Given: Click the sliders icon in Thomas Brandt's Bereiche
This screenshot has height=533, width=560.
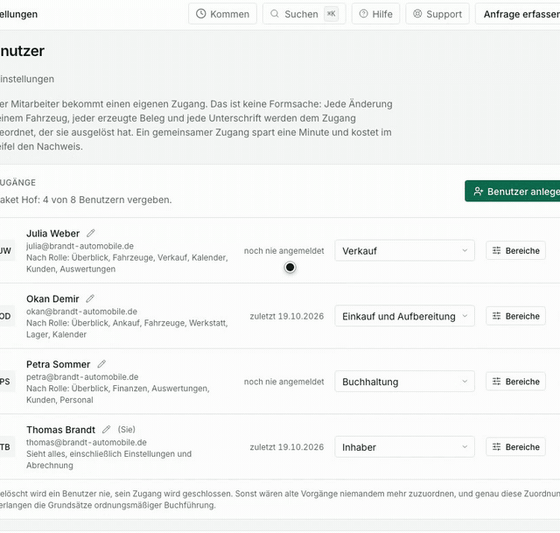Looking at the screenshot, I should pos(496,447).
